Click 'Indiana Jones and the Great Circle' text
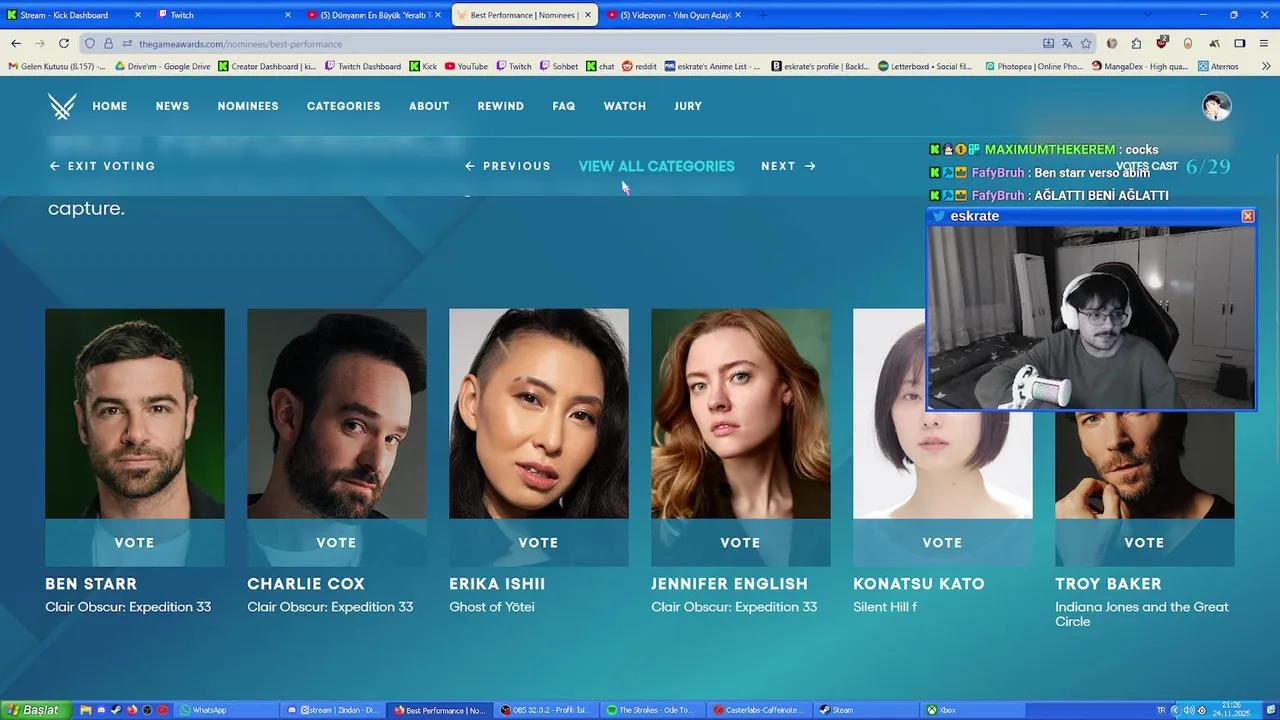 pos(1142,614)
